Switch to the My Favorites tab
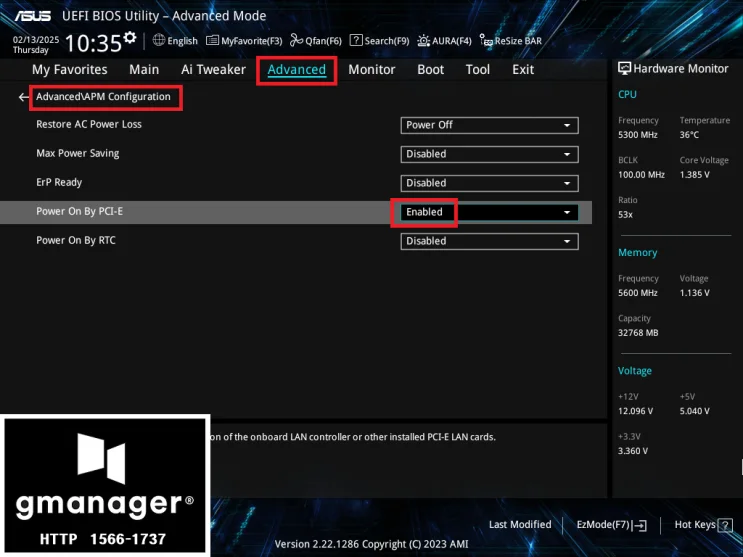 pos(70,70)
